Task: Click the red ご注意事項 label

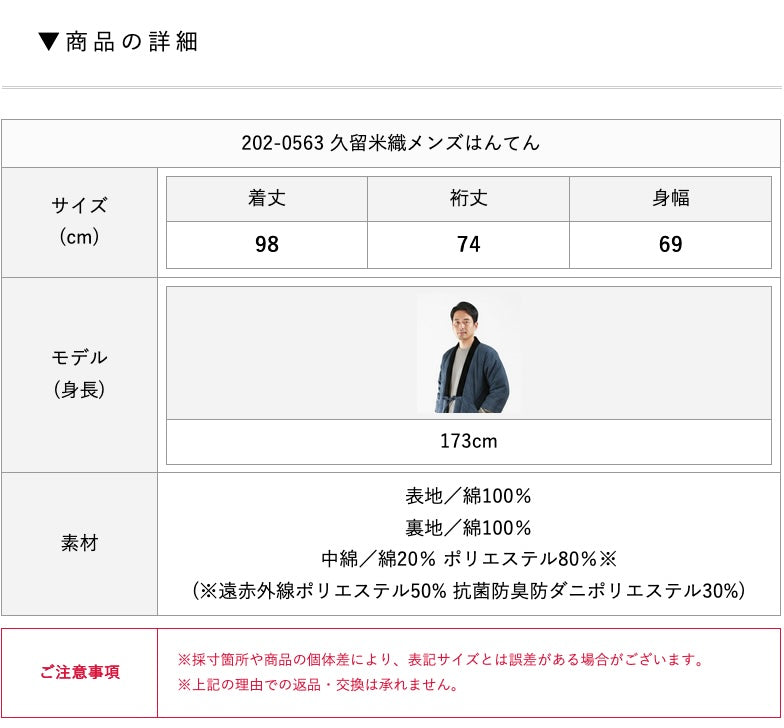Action: (x=79, y=672)
